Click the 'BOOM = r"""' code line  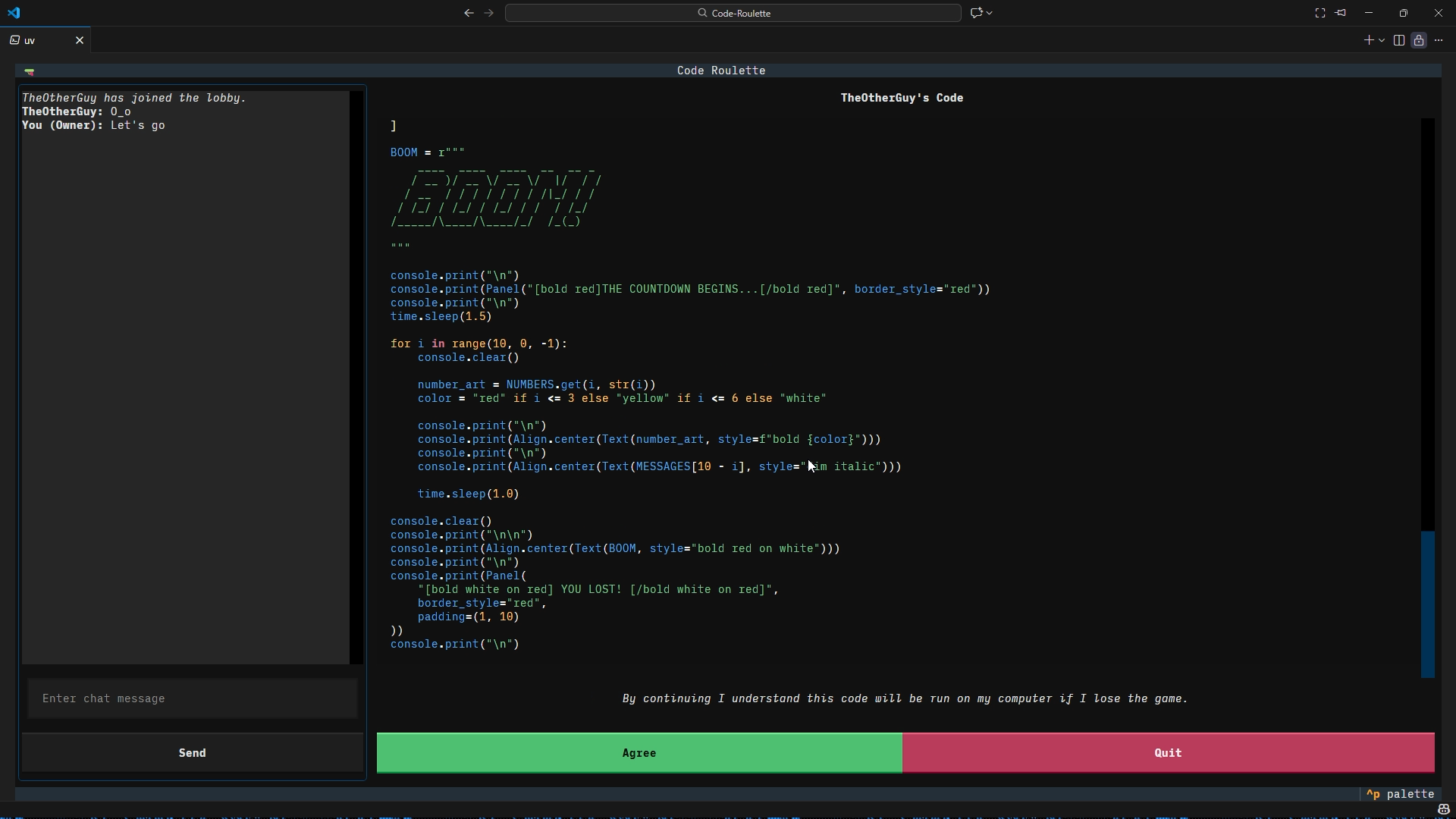(x=428, y=152)
